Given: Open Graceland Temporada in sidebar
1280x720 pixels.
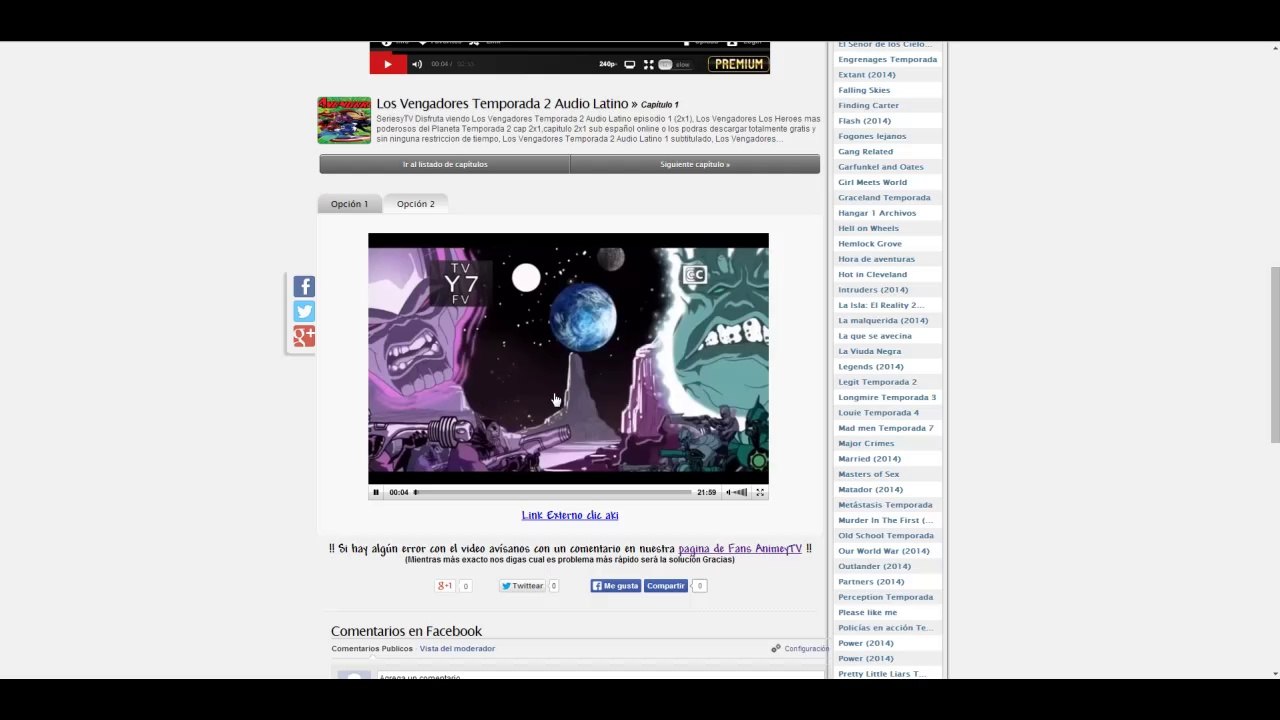Looking at the screenshot, I should [884, 198].
